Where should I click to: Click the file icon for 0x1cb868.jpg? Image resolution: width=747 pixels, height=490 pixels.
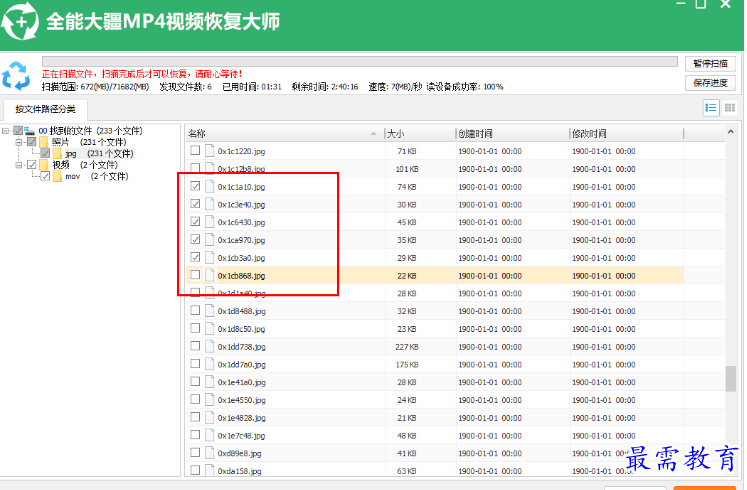pyautogui.click(x=210, y=275)
